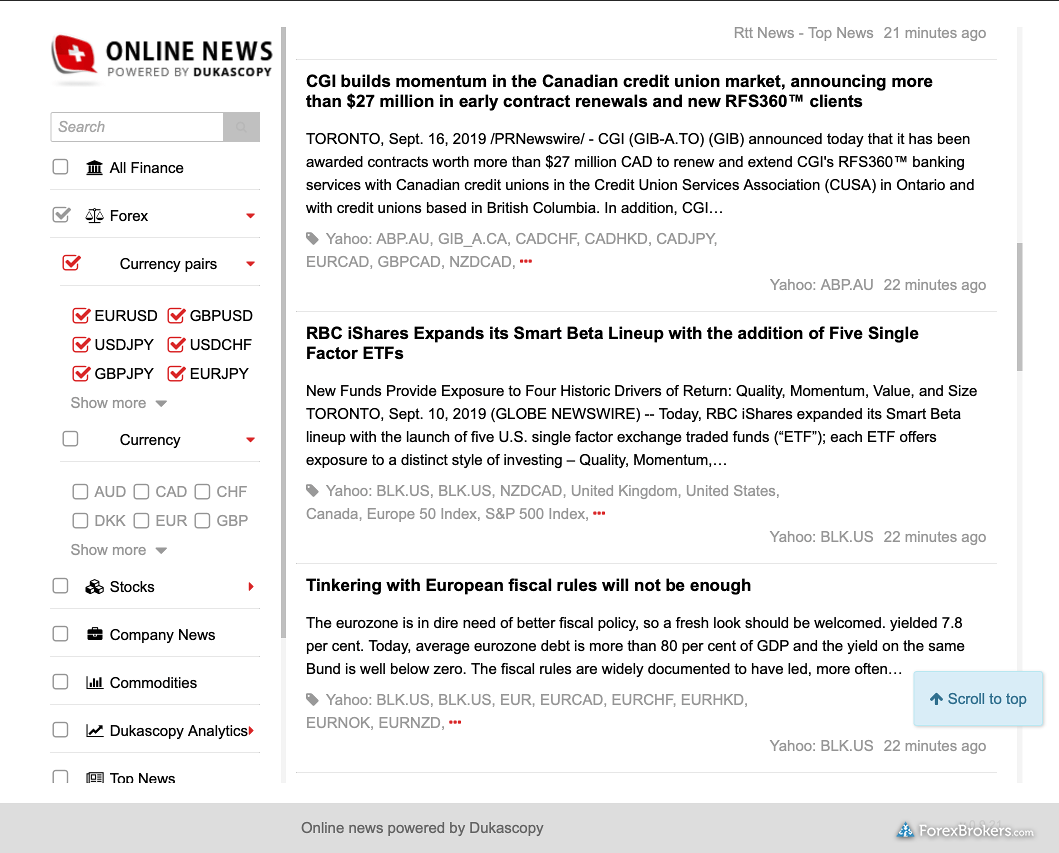Click inside the Search input field
Viewport: 1059px width, 853px height.
click(x=137, y=127)
